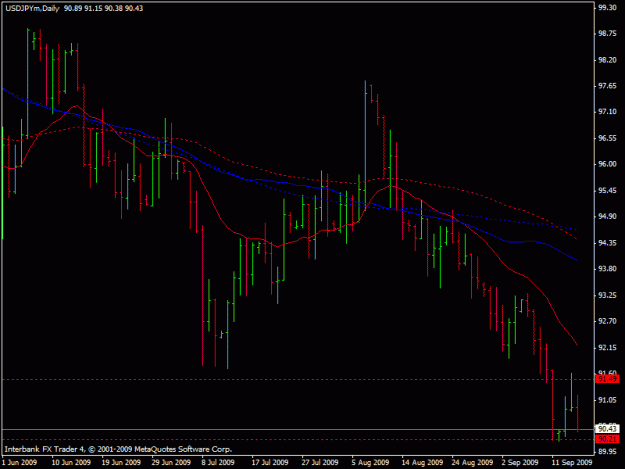Viewport: 625px width, 469px height.
Task: Click the red 90.21 price level label
Action: (x=607, y=439)
